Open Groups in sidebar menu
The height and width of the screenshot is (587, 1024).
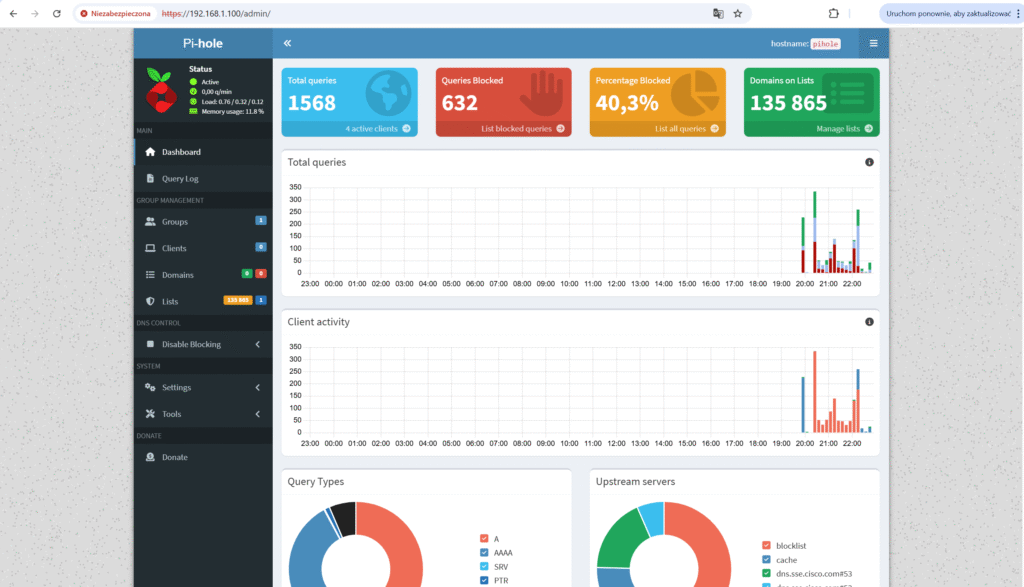click(174, 222)
